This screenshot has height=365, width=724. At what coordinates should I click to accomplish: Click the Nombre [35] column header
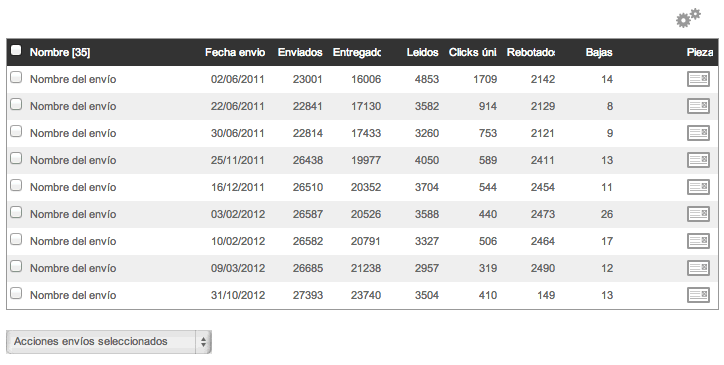point(60,52)
